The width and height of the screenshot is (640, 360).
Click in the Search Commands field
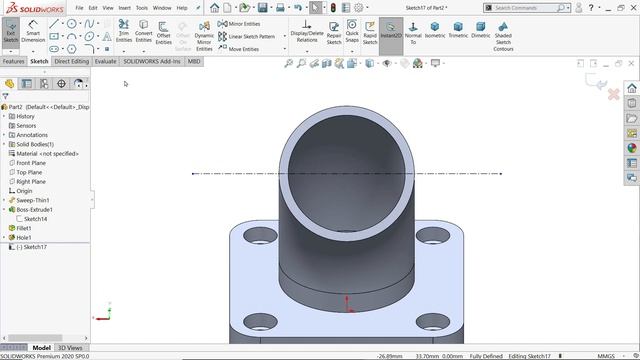tap(524, 8)
